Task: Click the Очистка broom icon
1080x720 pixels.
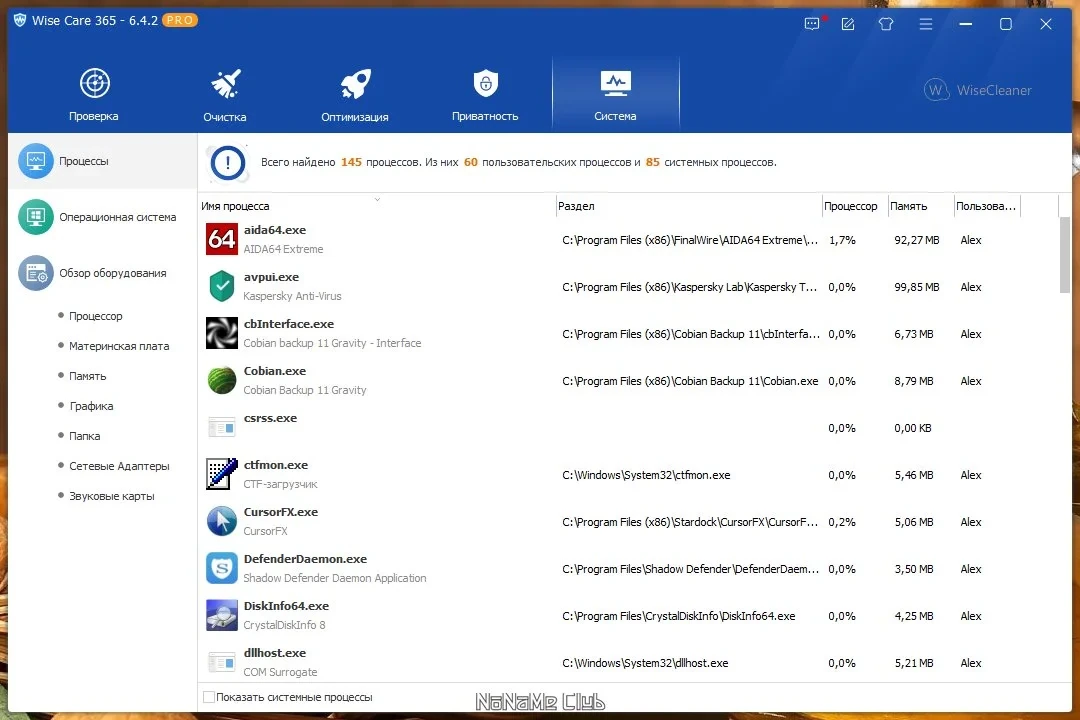Action: [225, 83]
